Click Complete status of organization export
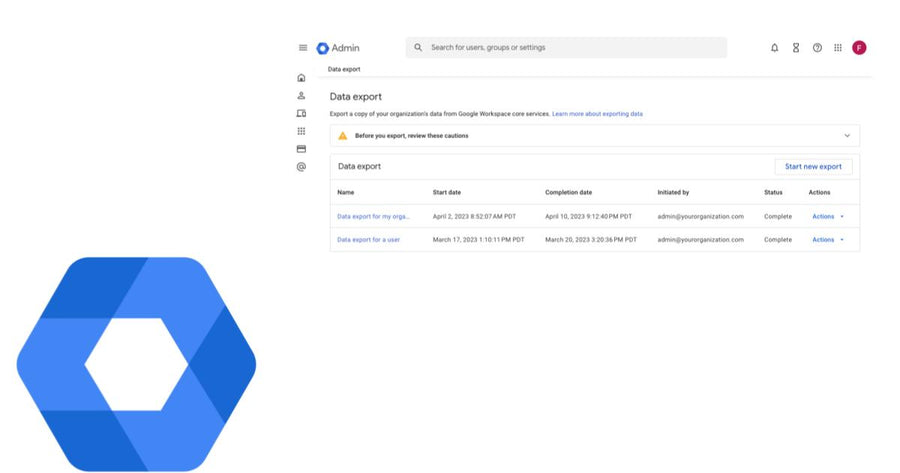Viewport: 900px width, 473px height. 778,216
